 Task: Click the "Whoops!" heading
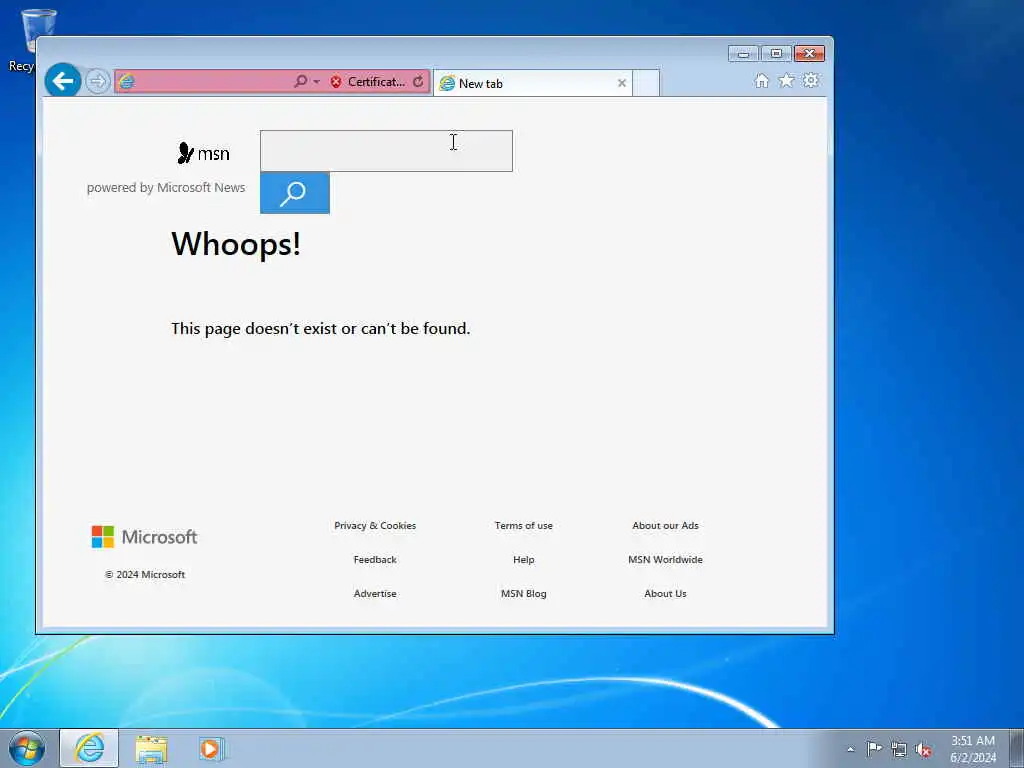point(236,244)
